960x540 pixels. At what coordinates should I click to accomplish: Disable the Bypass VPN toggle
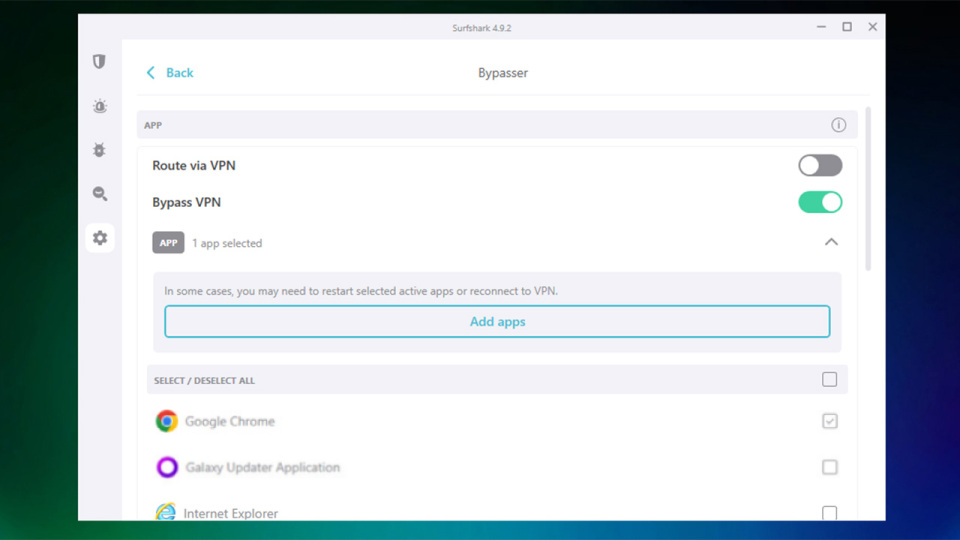(820, 202)
